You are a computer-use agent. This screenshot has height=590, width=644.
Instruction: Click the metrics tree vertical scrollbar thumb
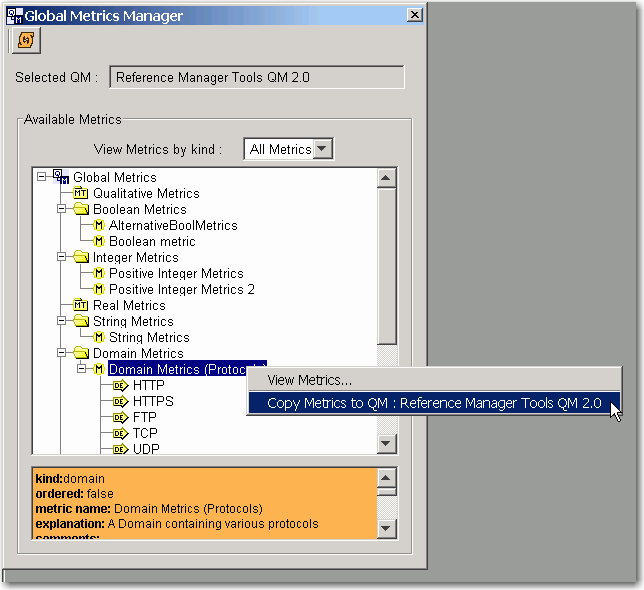[x=386, y=266]
